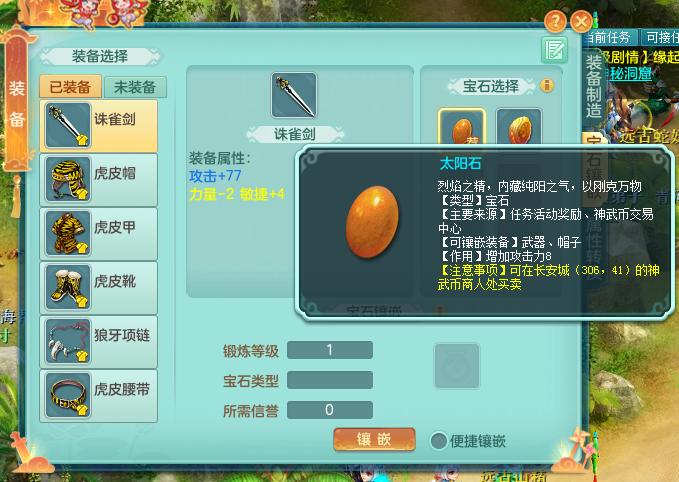Switch to the 未装备 unequipped tab
Screen dimensions: 679x482
[x=135, y=87]
